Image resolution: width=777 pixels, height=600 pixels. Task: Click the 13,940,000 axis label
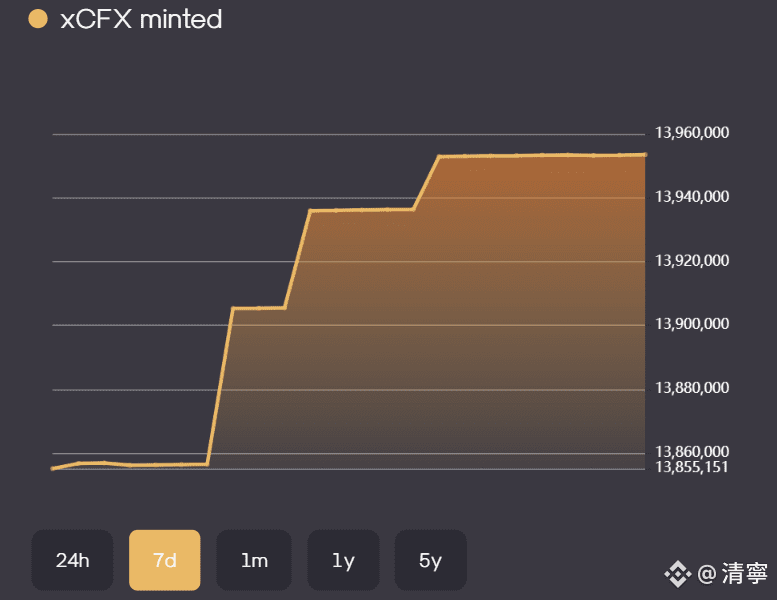pos(692,197)
